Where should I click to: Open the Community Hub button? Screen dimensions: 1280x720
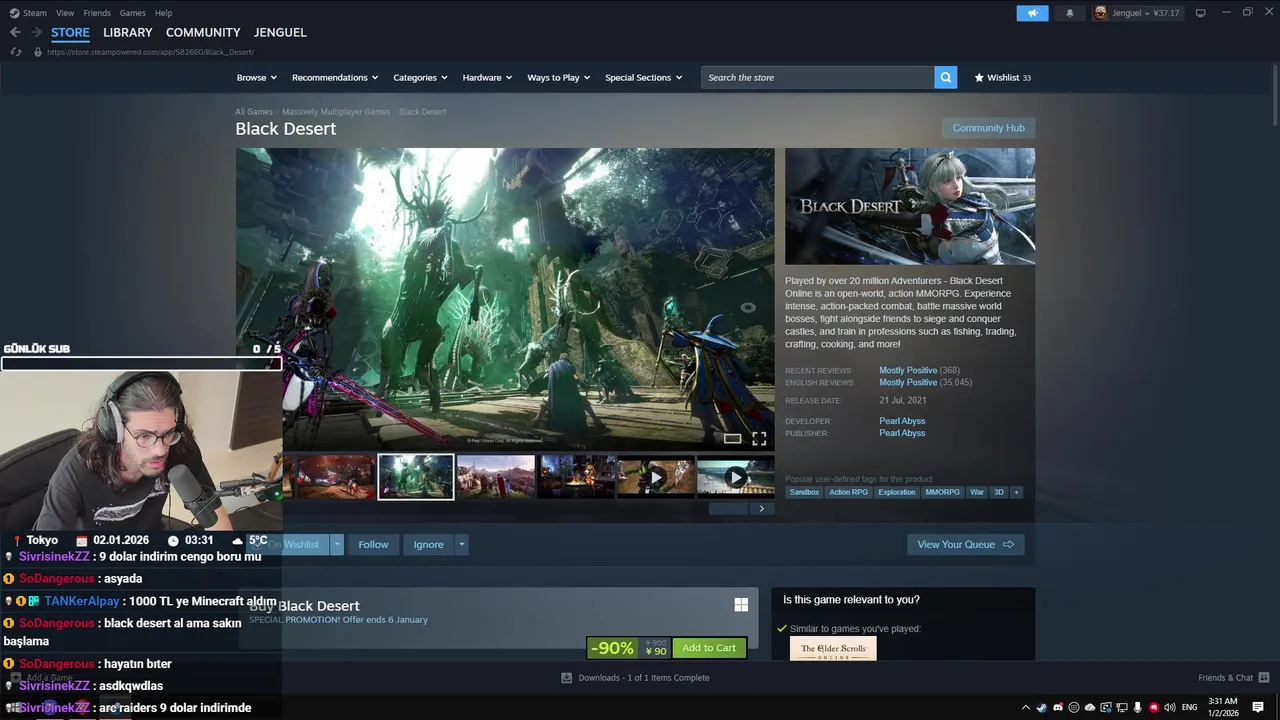point(988,128)
